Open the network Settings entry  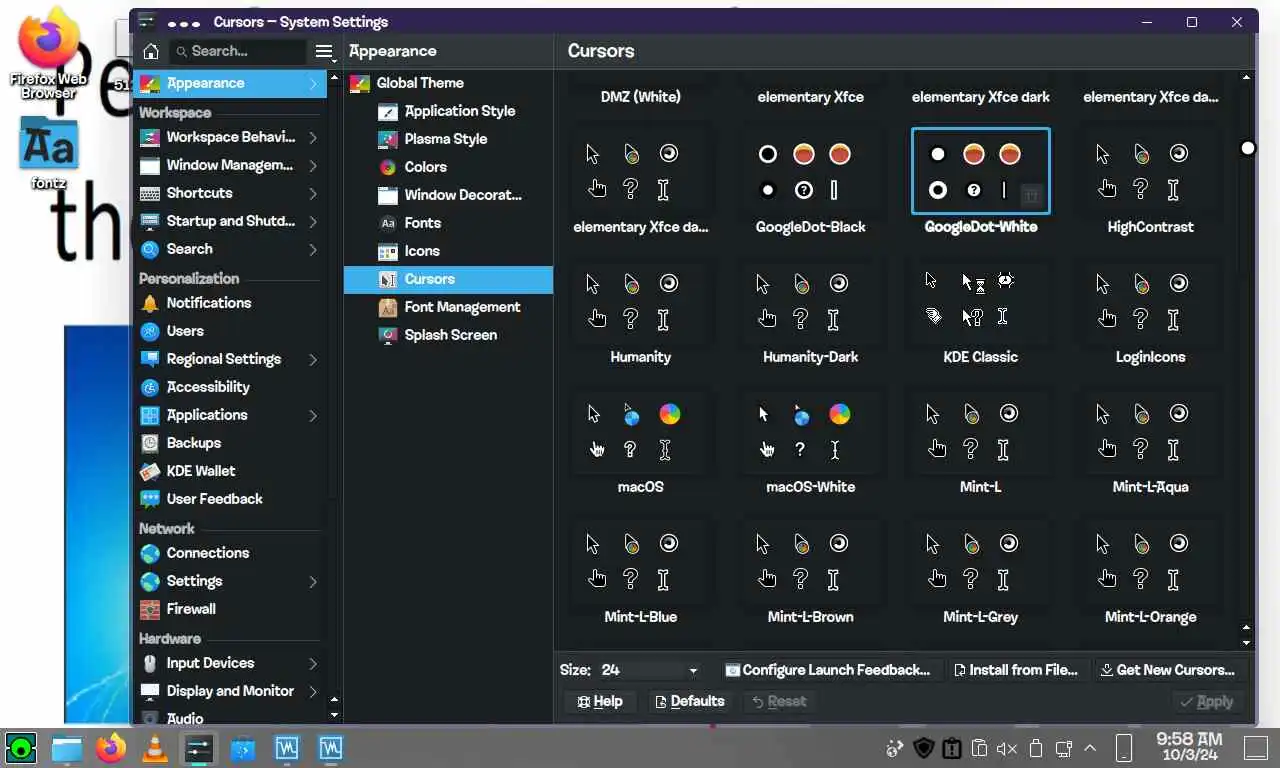coord(230,581)
